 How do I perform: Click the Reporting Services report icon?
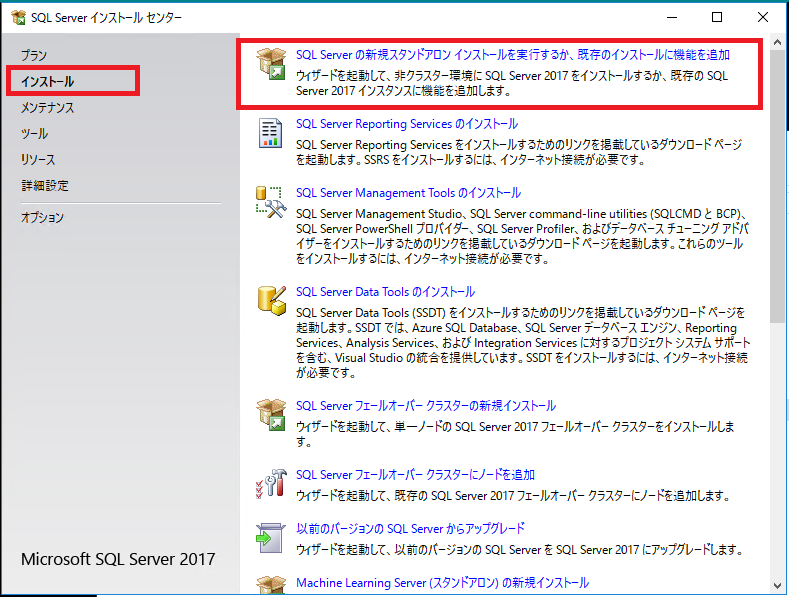[x=270, y=133]
